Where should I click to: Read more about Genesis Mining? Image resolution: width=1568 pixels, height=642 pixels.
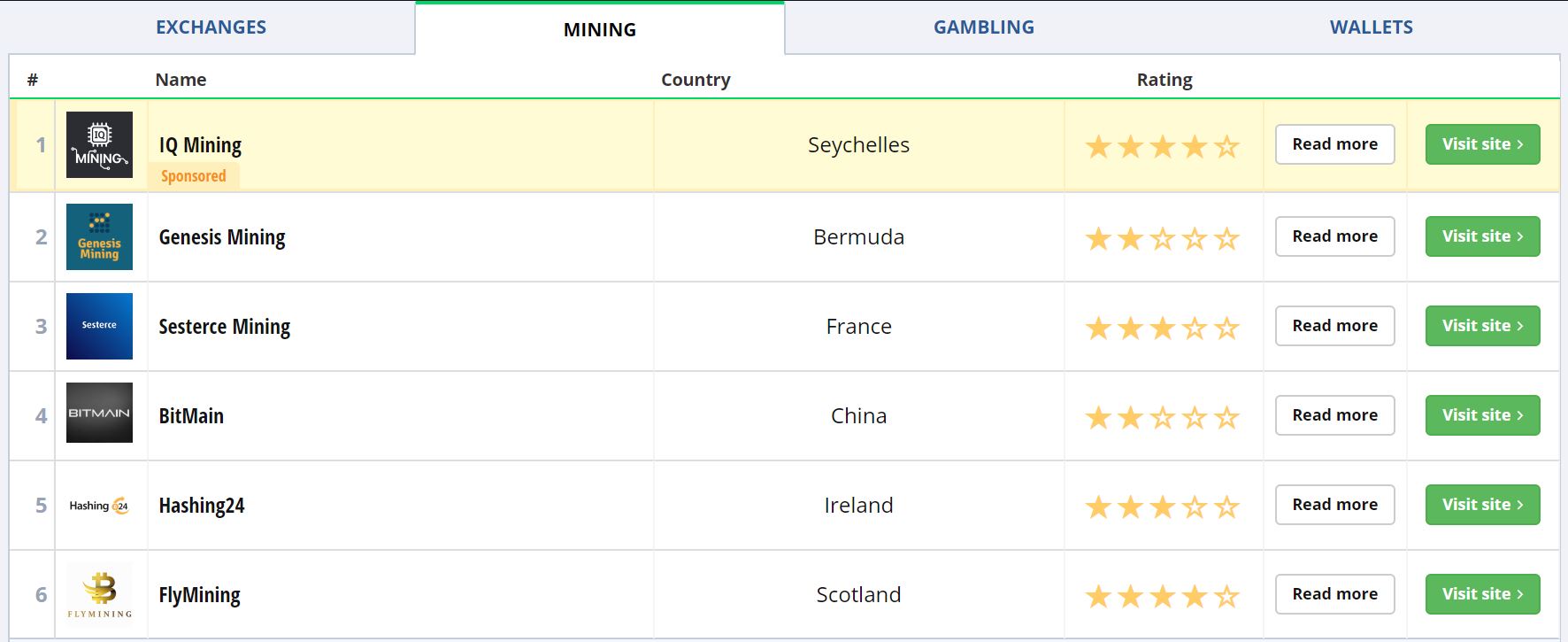point(1334,236)
